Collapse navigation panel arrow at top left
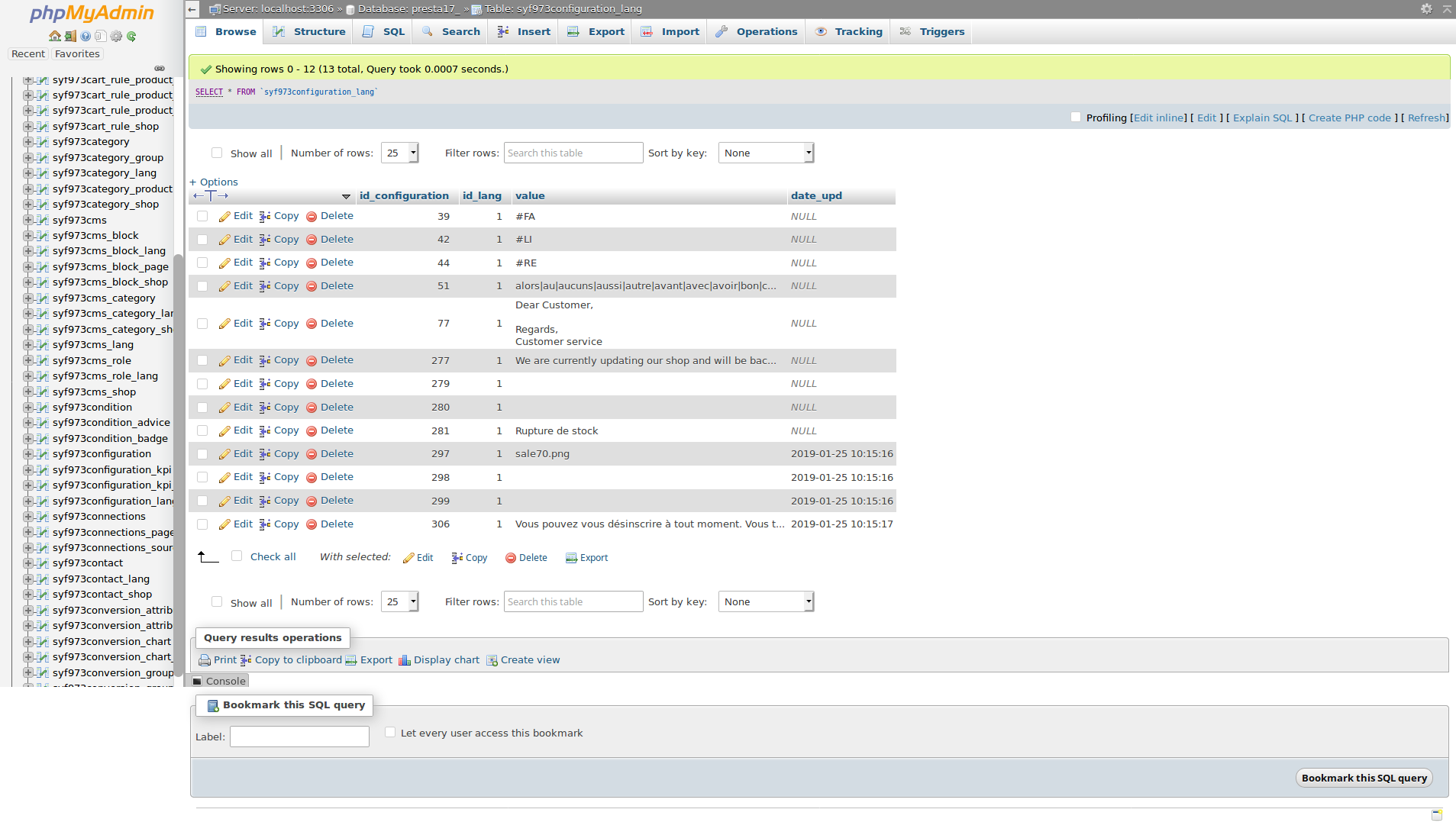 (x=192, y=9)
